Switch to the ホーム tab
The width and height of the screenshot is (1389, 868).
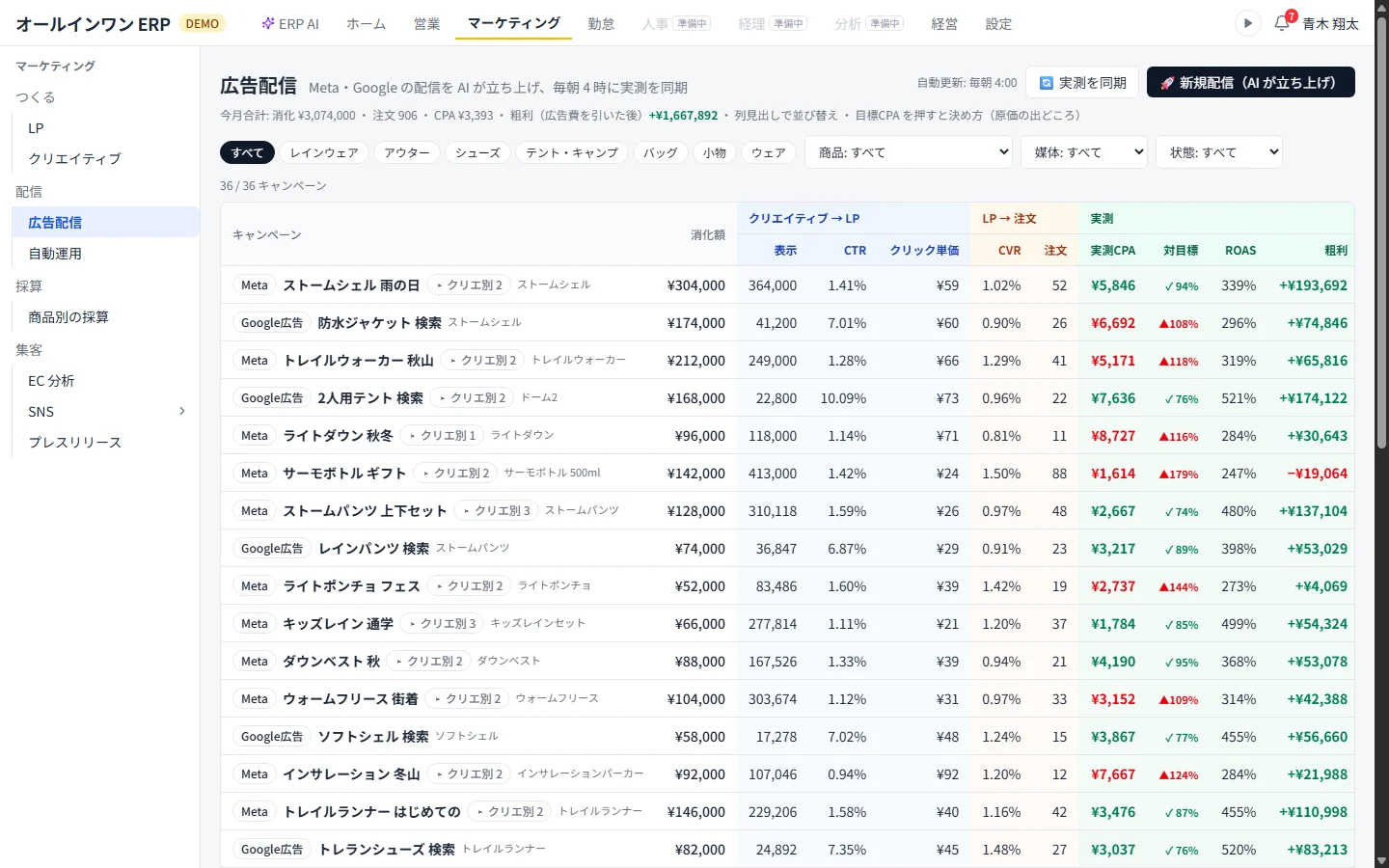point(367,24)
